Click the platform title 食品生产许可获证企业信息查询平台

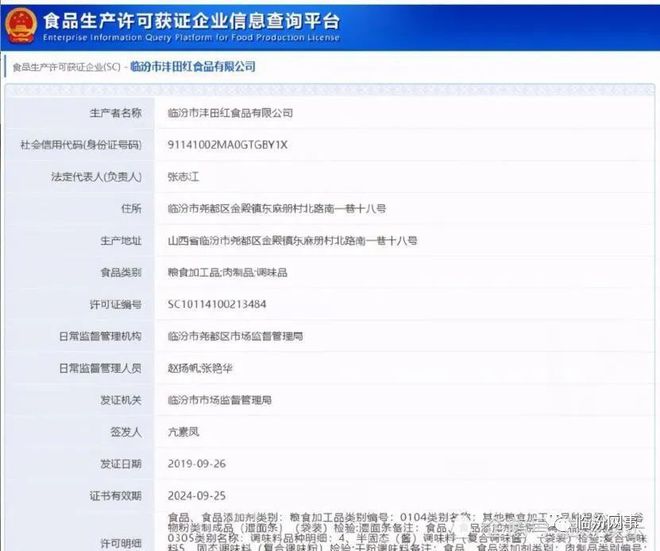[192, 21]
